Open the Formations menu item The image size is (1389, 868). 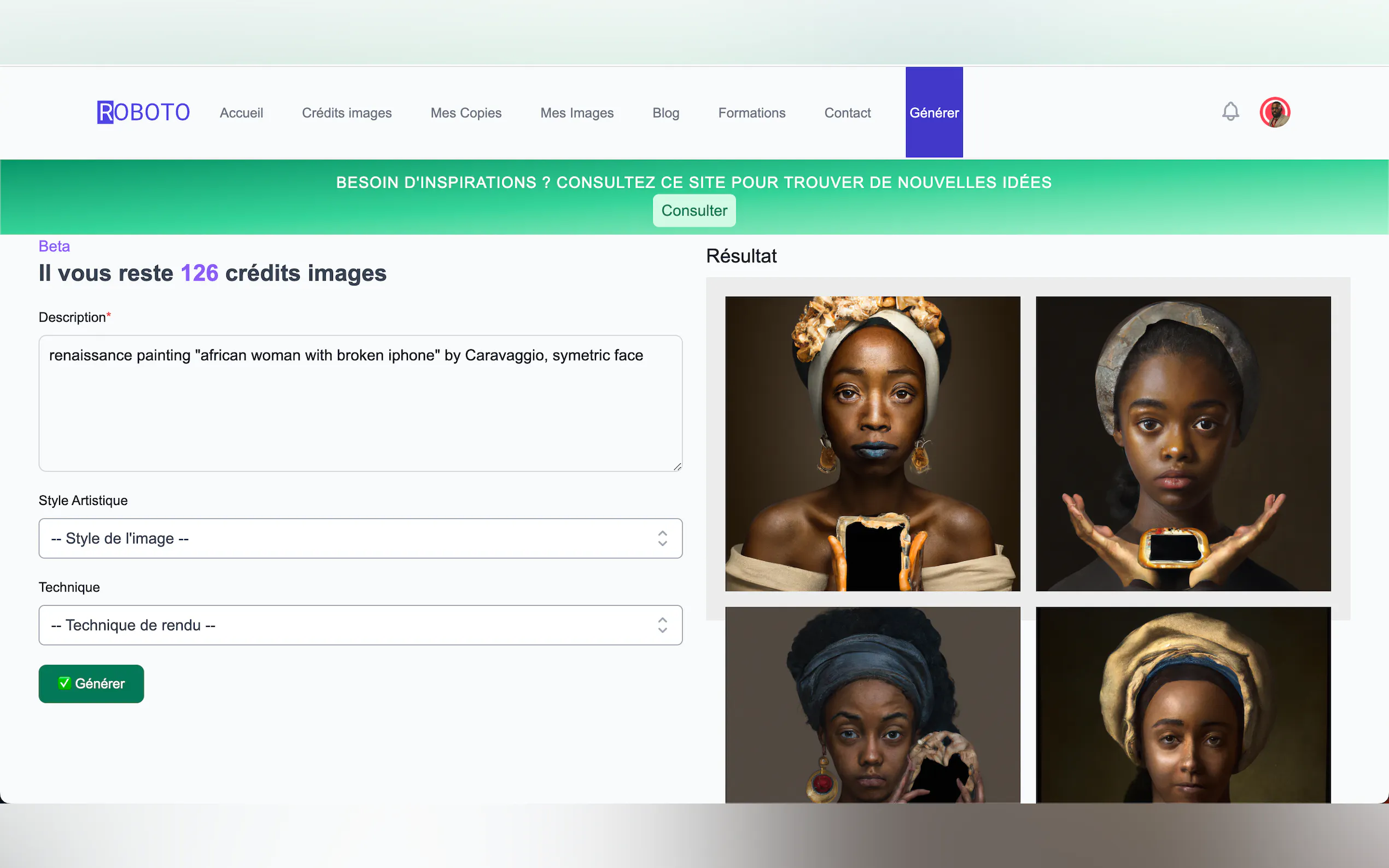(751, 113)
